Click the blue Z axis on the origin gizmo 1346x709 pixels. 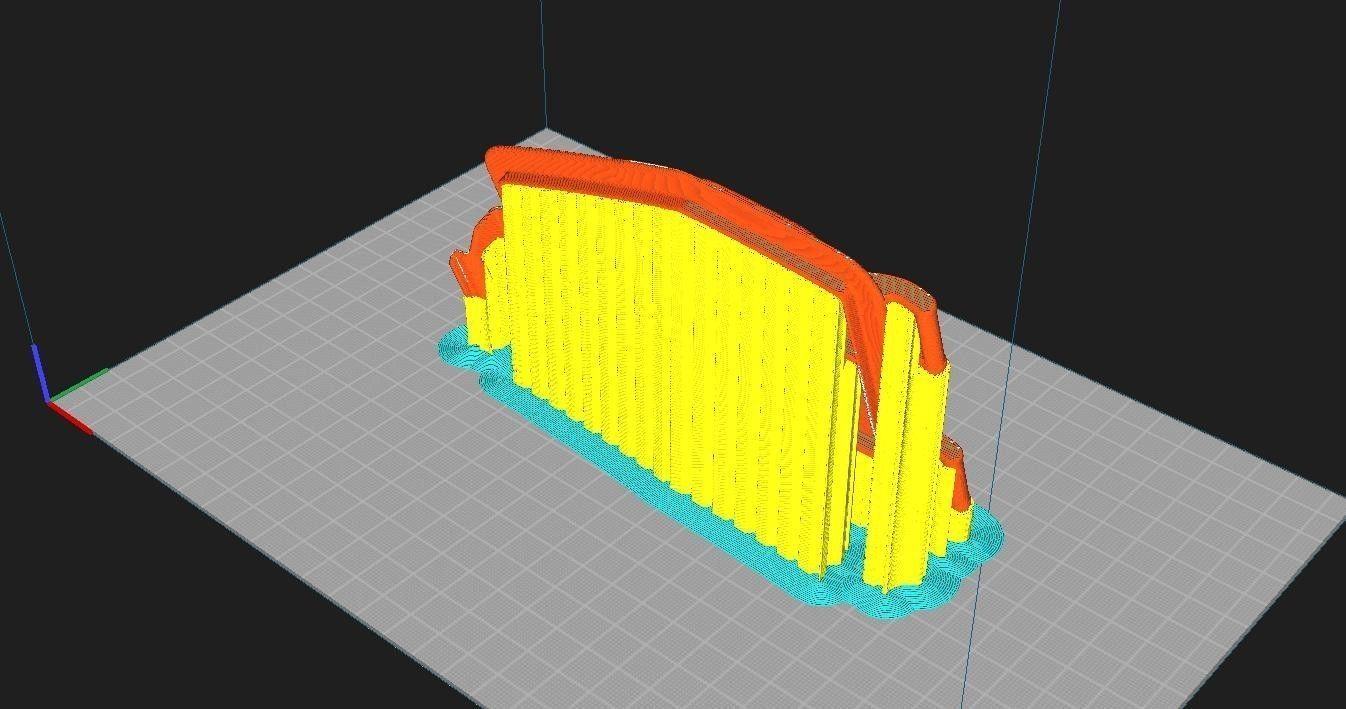40,372
